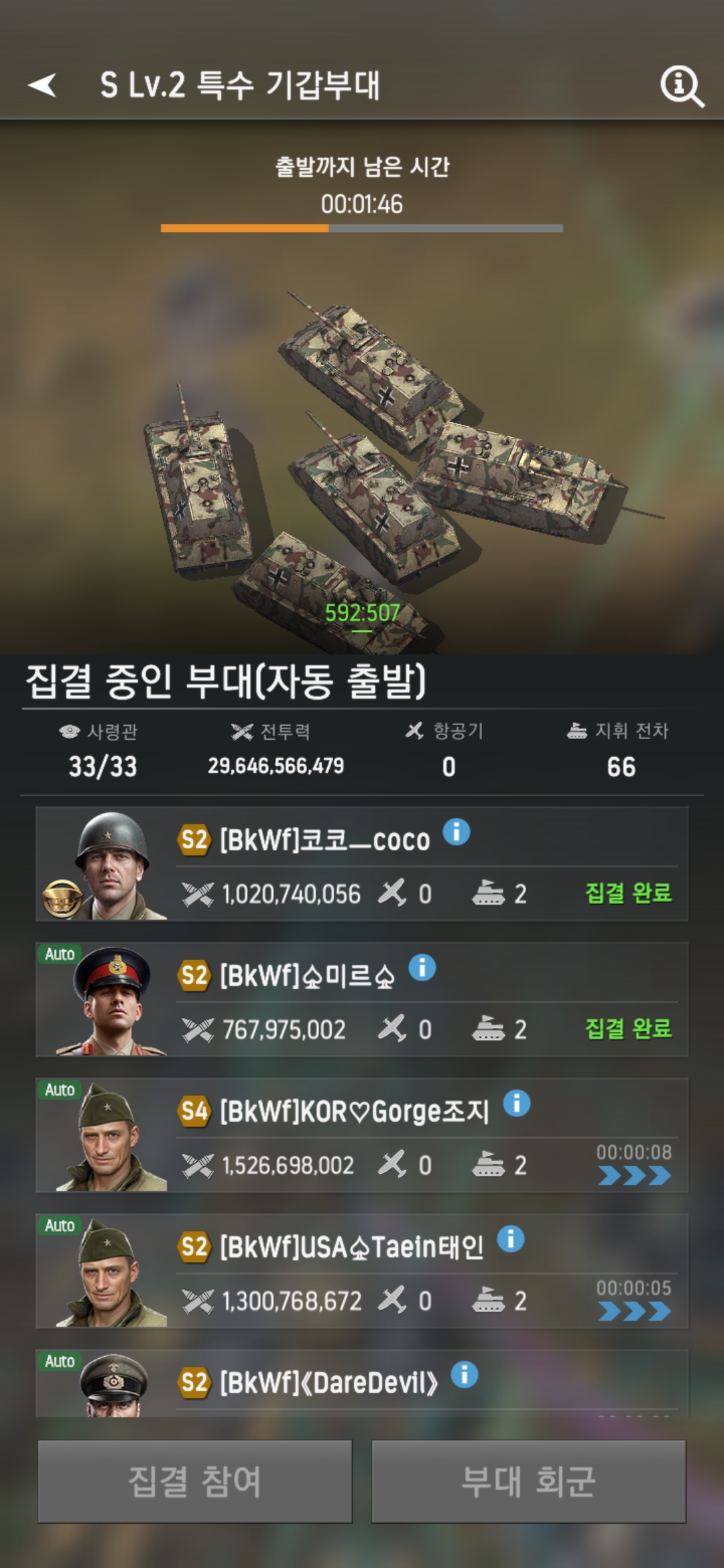Image resolution: width=724 pixels, height=1568 pixels.
Task: Open the magnifier info icon at top right
Action: 682,86
